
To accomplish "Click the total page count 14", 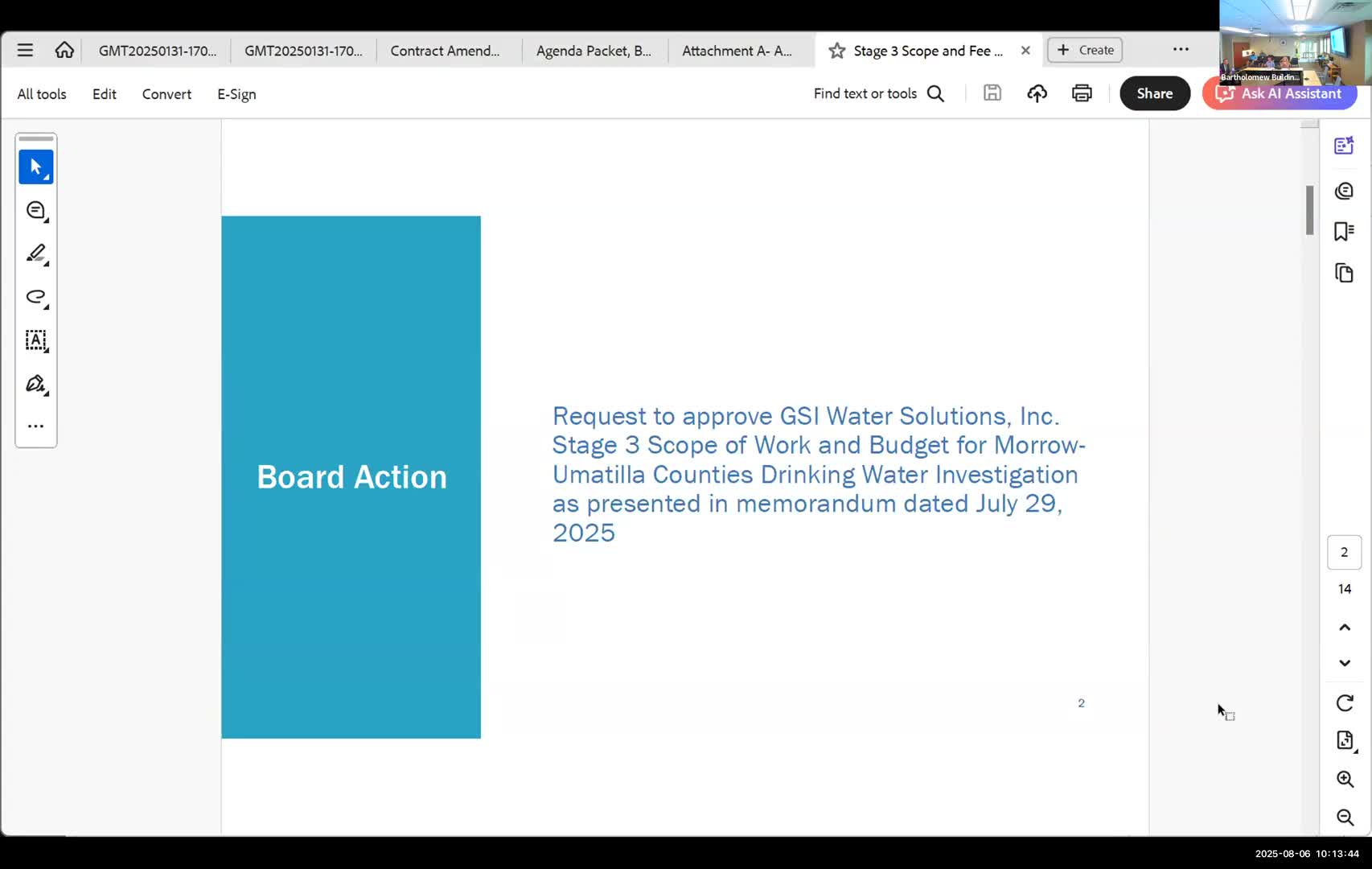I will 1345,589.
